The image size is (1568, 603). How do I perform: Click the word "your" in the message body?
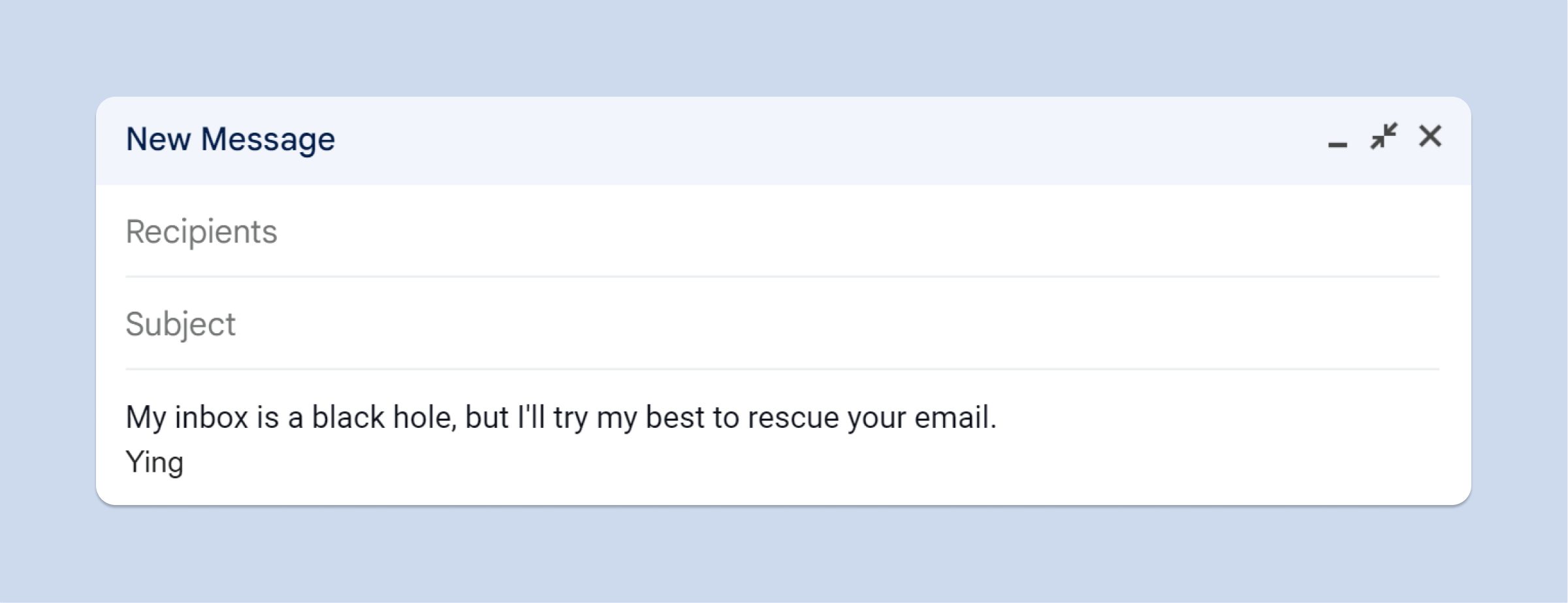pyautogui.click(x=876, y=417)
